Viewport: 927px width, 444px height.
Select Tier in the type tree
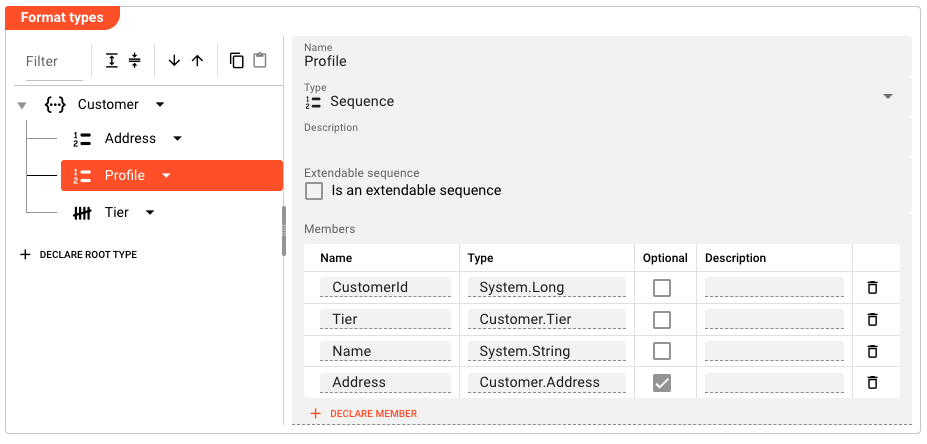(116, 213)
